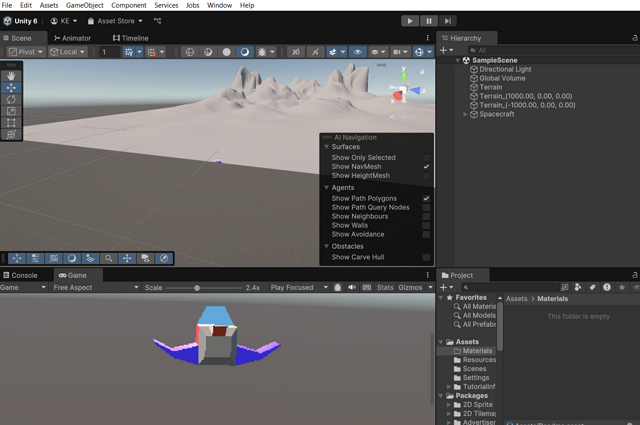Switch to the Console tab
640x425 pixels.
[x=20, y=275]
